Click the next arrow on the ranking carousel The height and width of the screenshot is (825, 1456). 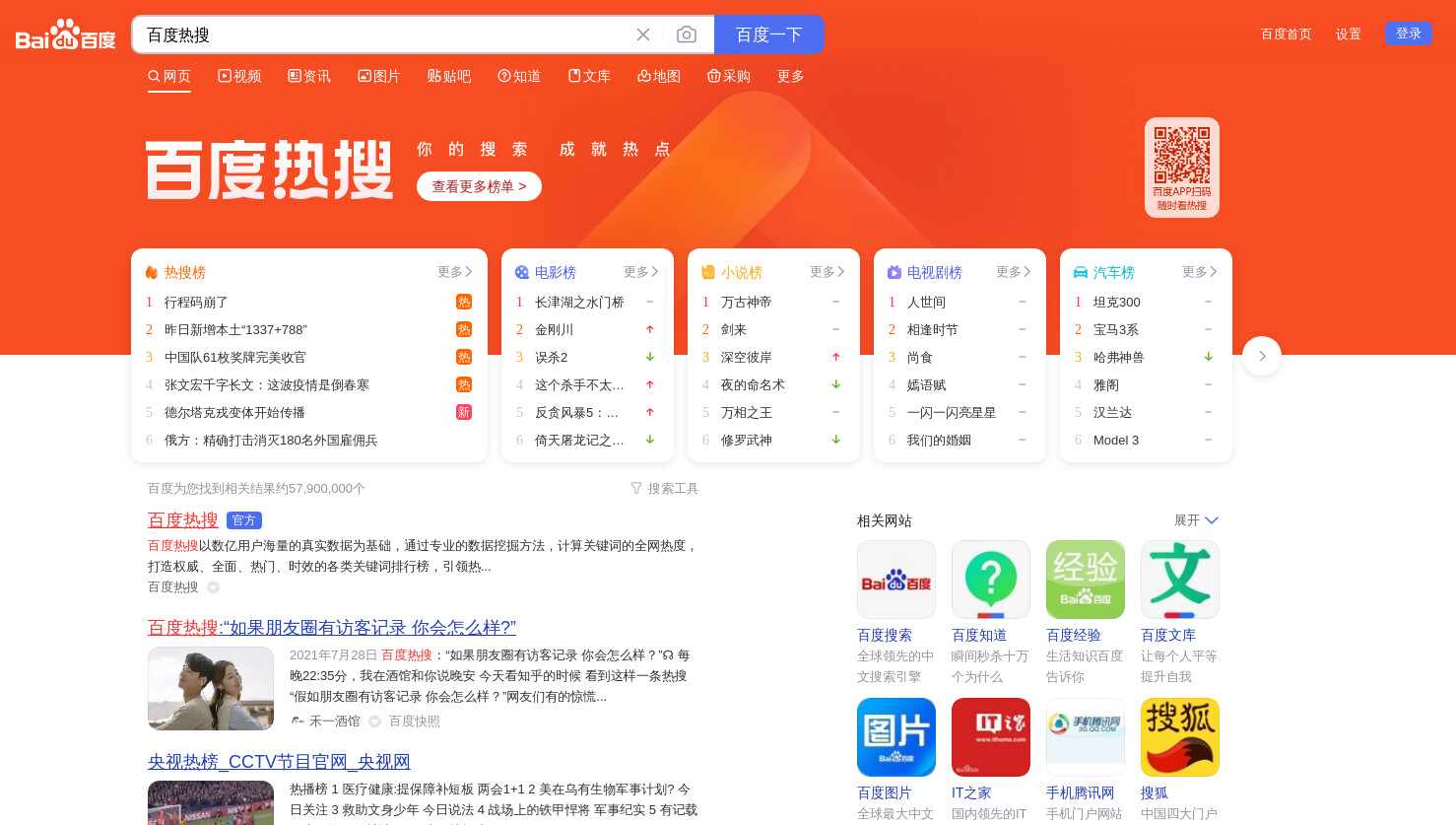click(1262, 356)
